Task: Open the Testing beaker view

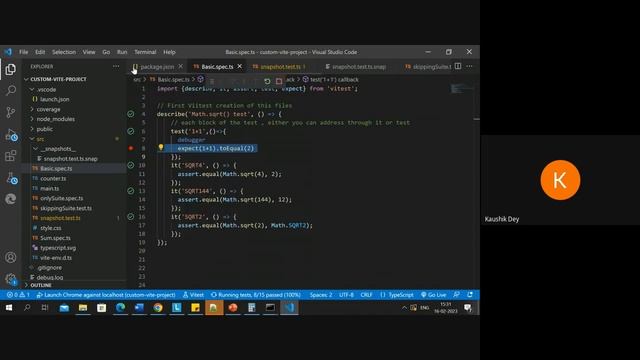Action: point(11,178)
